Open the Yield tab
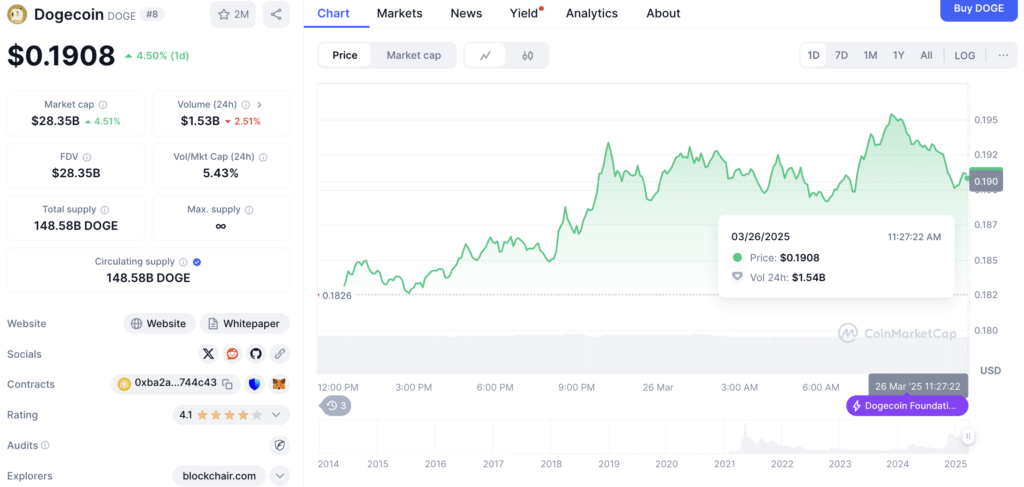The height and width of the screenshot is (487, 1024). 524,13
